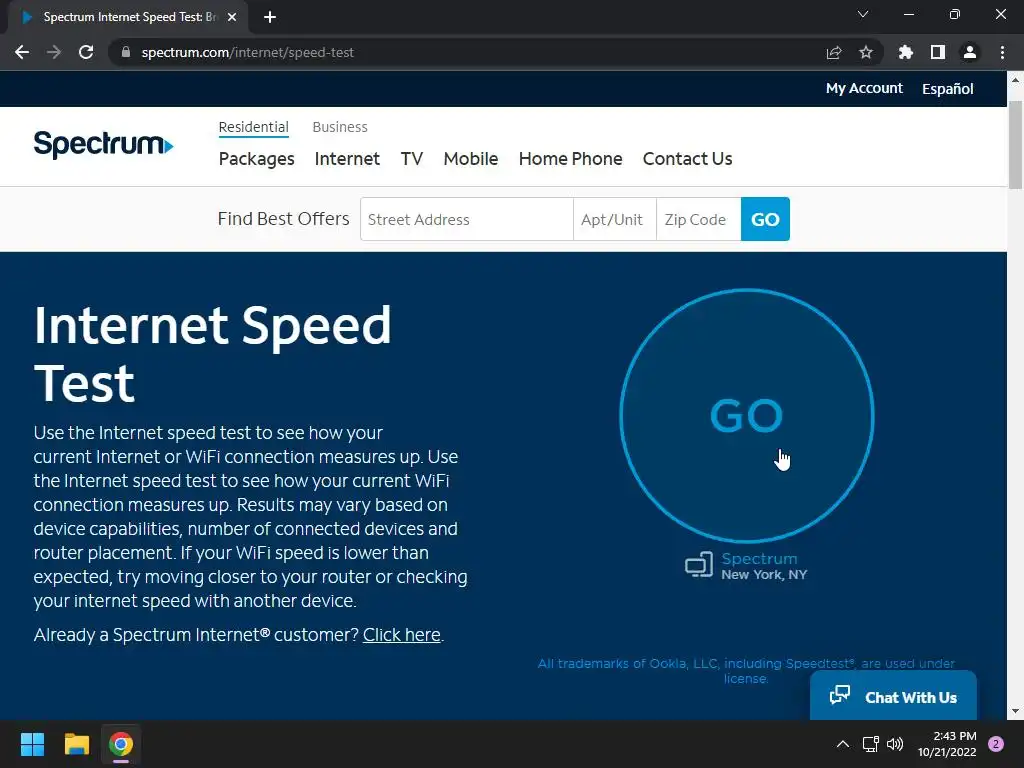This screenshot has height=768, width=1024.
Task: Close the Spectrum Internet Speed Test tab
Action: tap(232, 17)
